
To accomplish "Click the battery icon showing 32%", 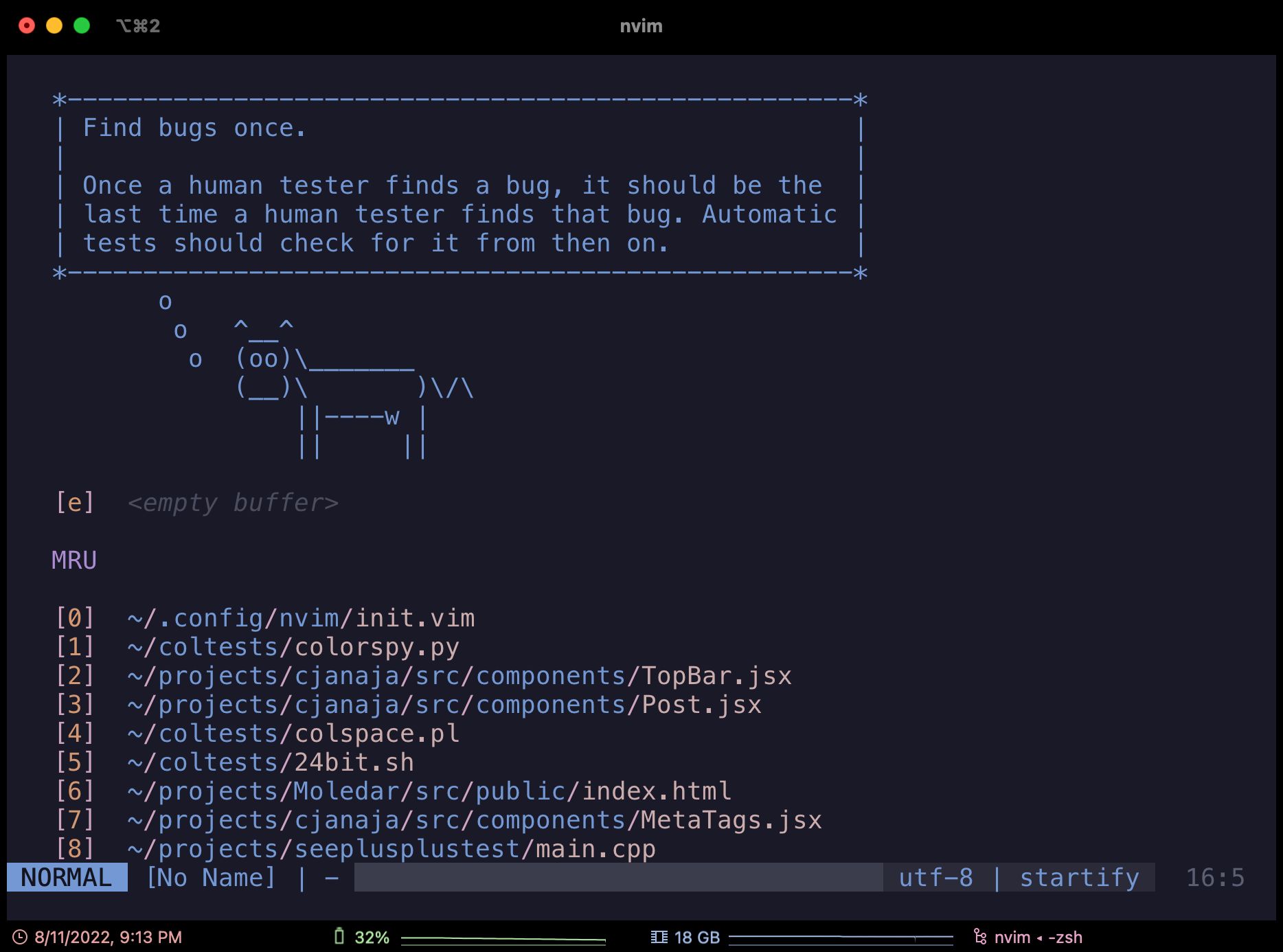I will pyautogui.click(x=340, y=936).
